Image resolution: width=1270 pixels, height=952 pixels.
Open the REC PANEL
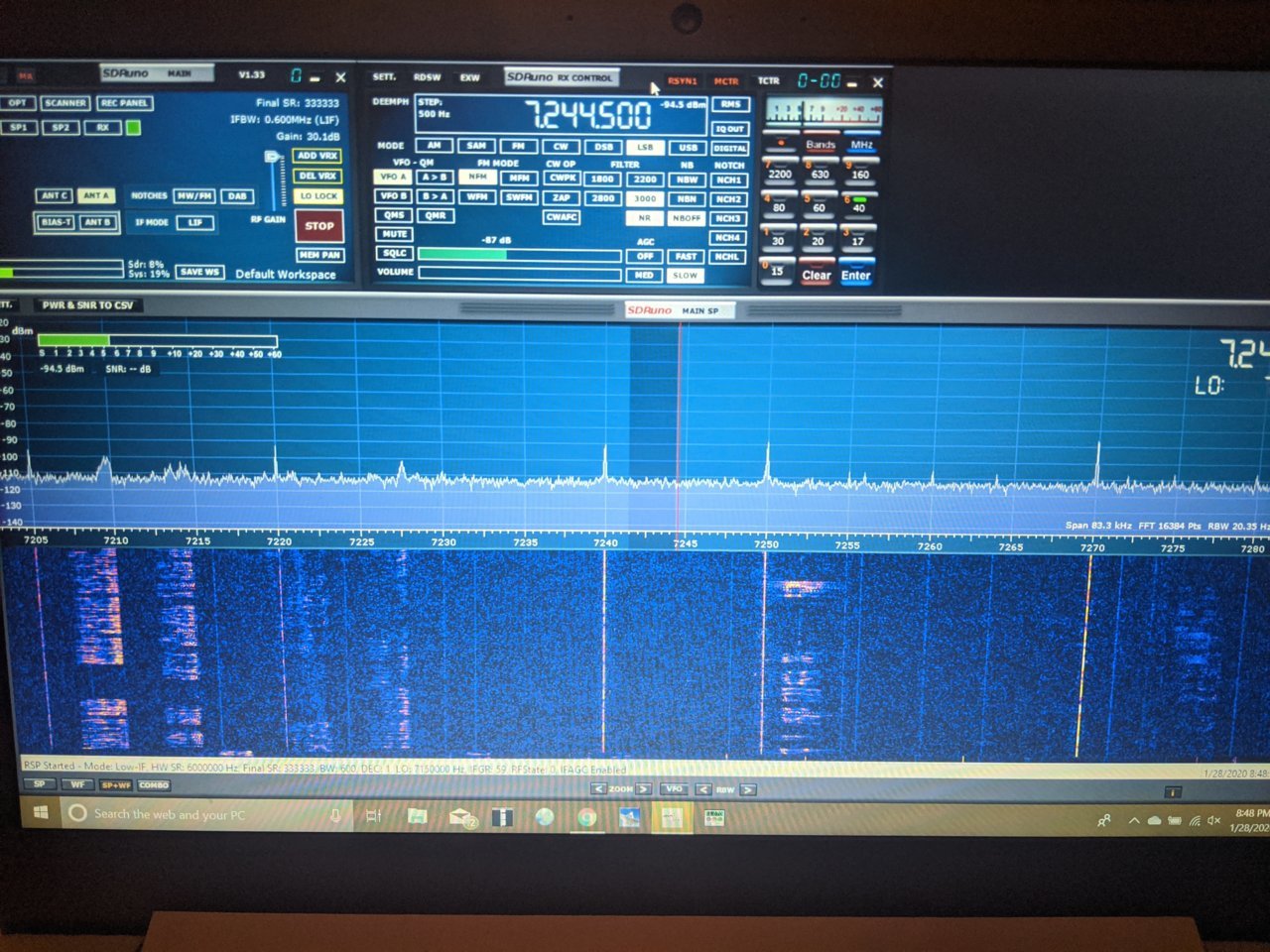(x=124, y=103)
